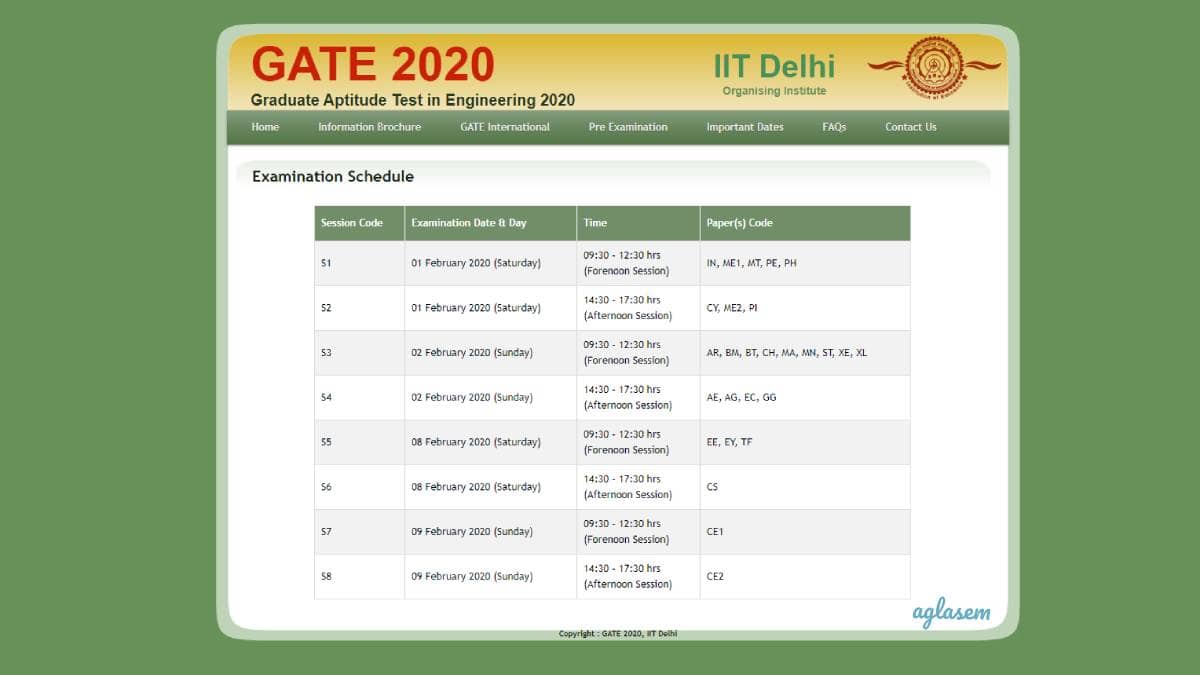The image size is (1200, 675).
Task: Select the IIT Delhi organising institute heading
Action: click(776, 64)
